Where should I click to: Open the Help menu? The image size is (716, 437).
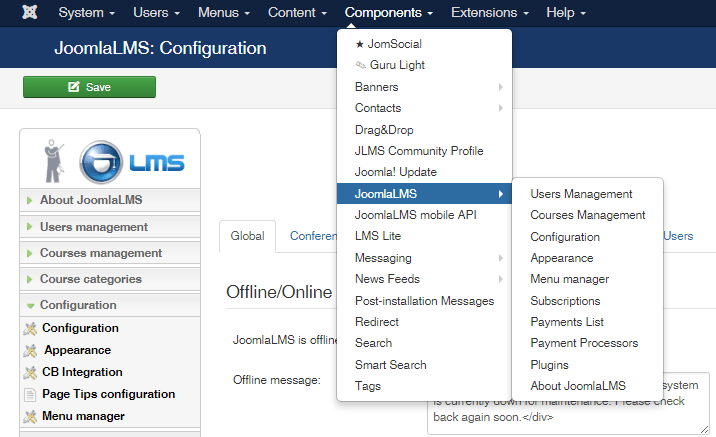pos(566,12)
